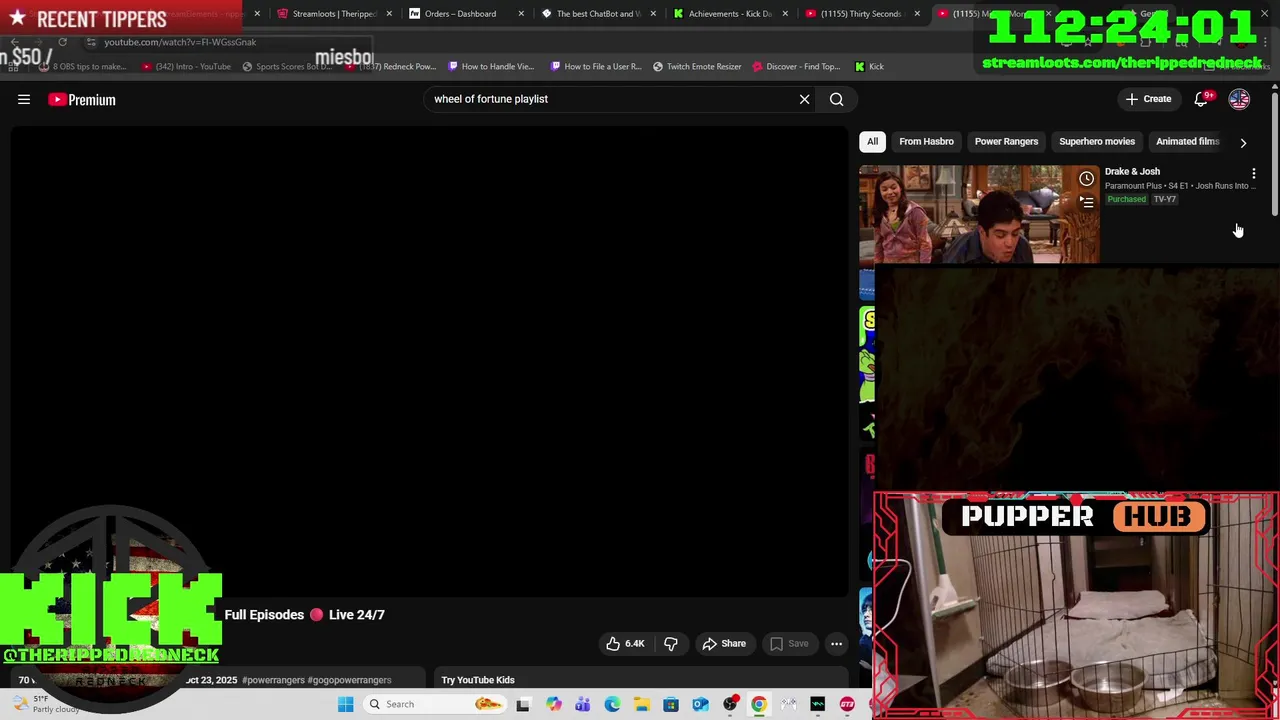Reload the page in Chrome
The image size is (1280, 720).
coord(62,42)
